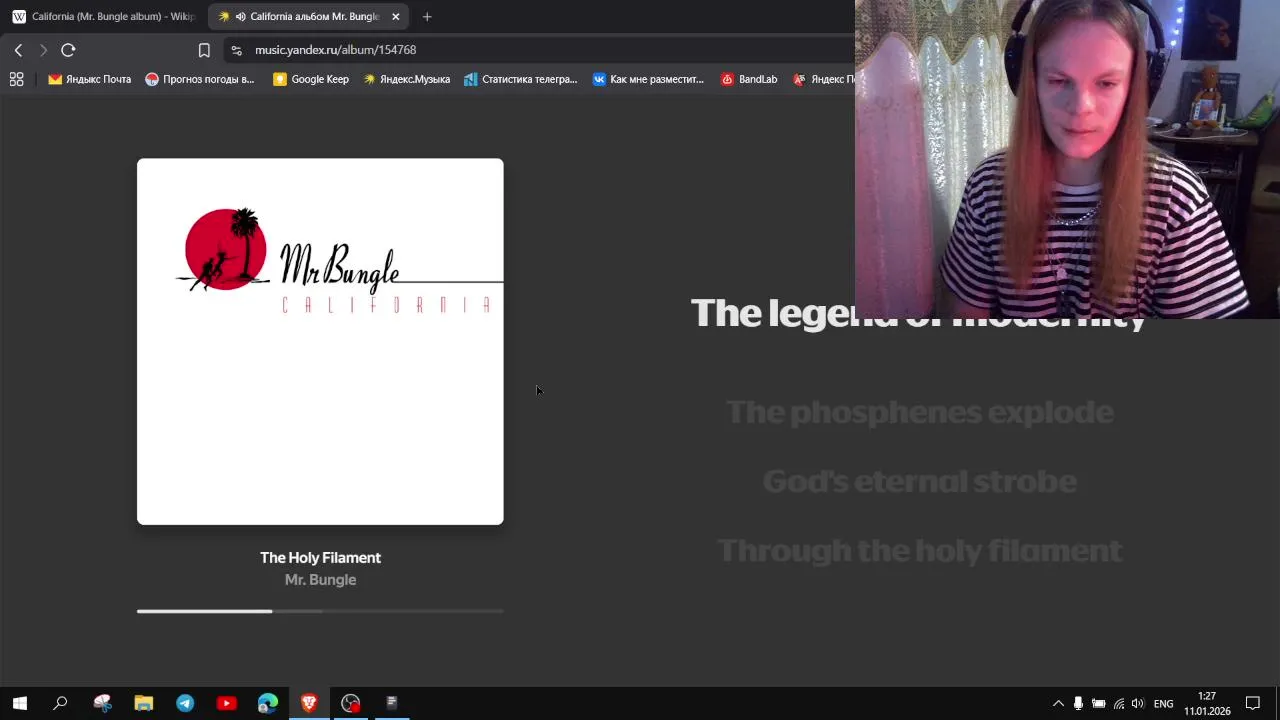Image resolution: width=1280 pixels, height=720 pixels.
Task: Switch to California Wikipedia tab
Action: point(102,16)
